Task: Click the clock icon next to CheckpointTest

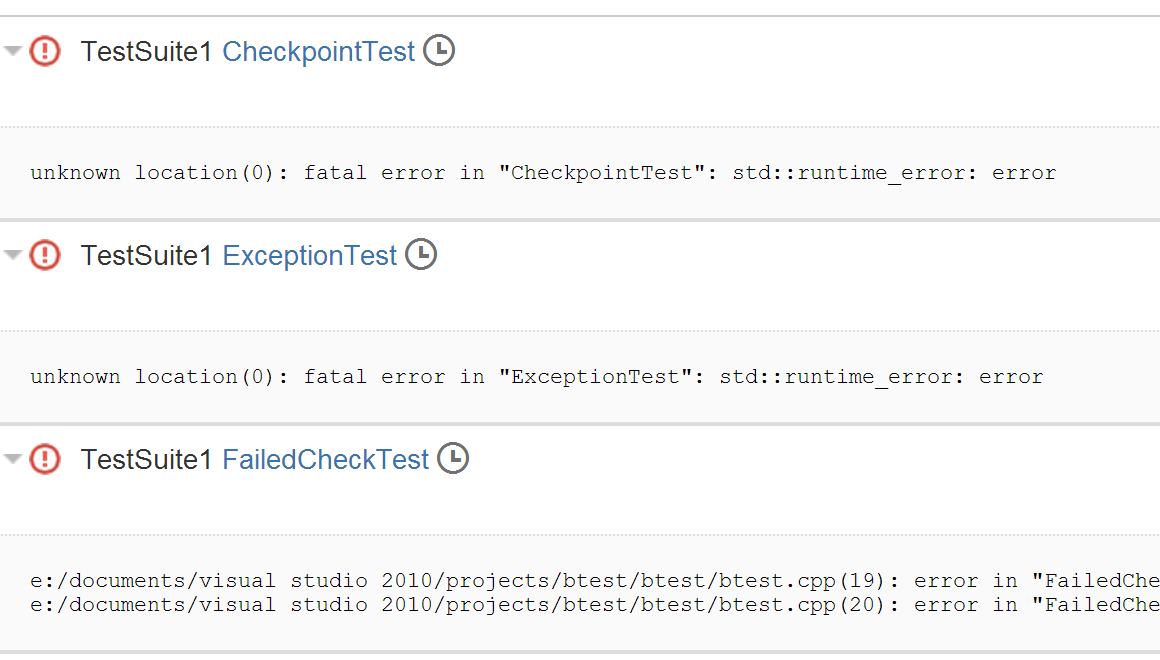Action: coord(439,50)
